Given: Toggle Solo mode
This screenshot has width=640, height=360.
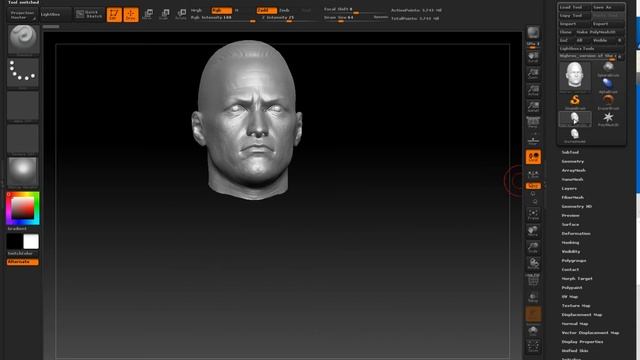Looking at the screenshot, I should (x=533, y=330).
